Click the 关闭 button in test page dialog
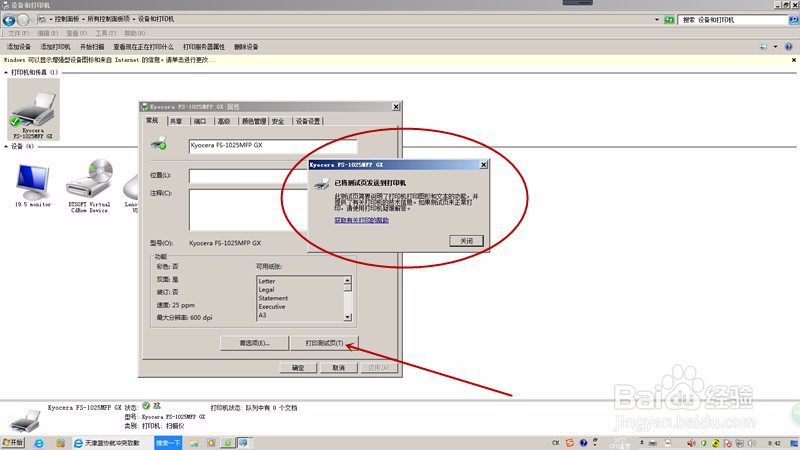 [466, 241]
